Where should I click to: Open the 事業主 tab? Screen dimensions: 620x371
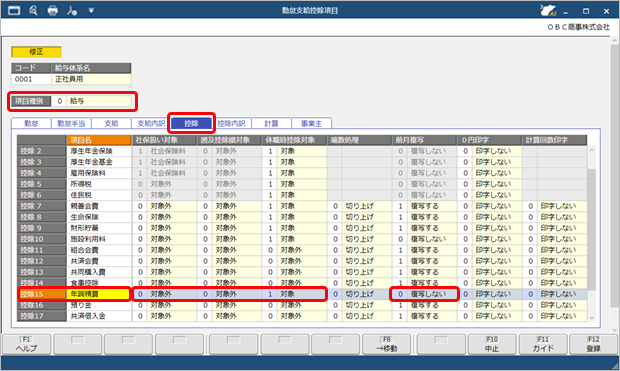click(311, 123)
